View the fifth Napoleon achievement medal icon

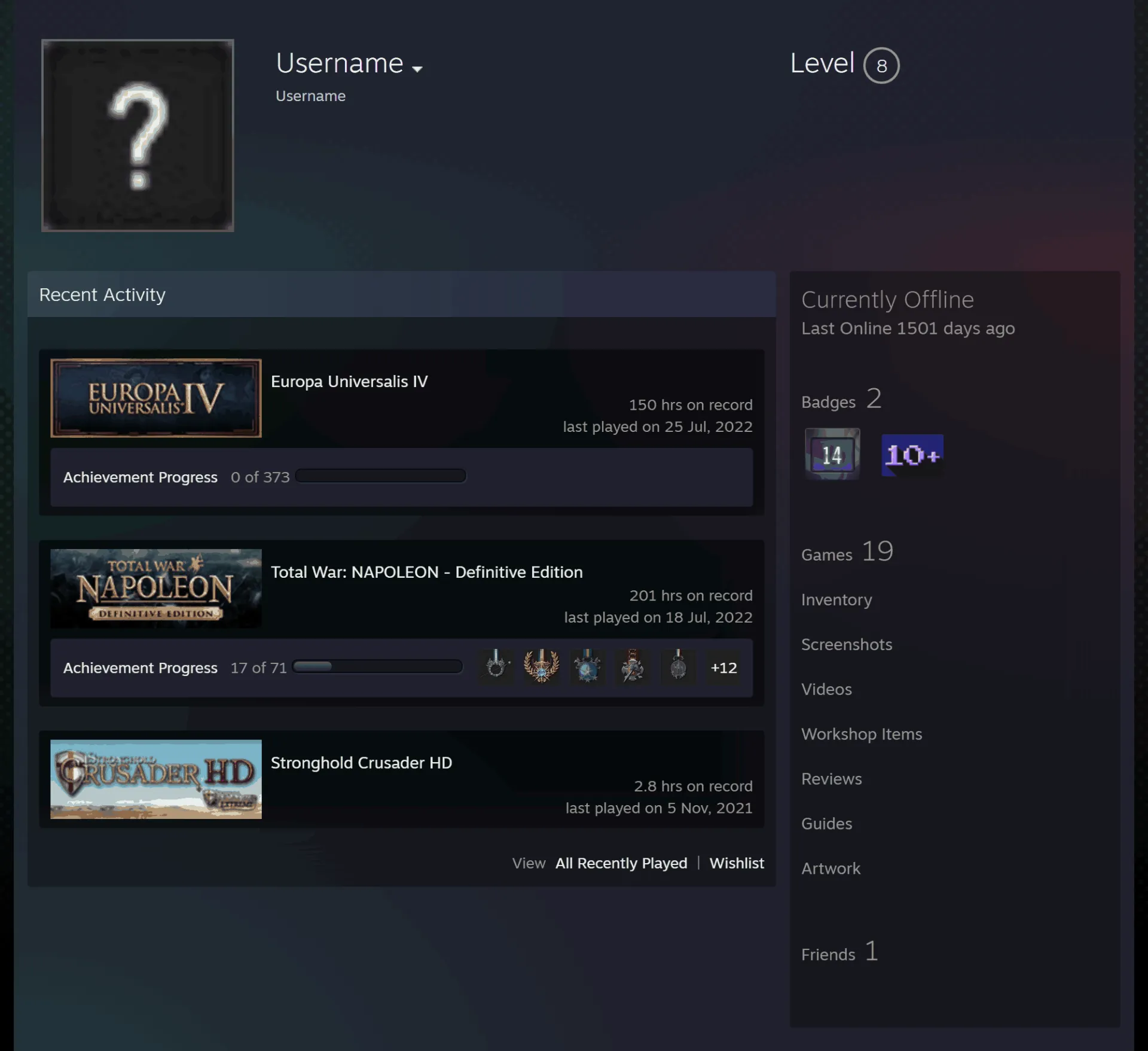[678, 667]
